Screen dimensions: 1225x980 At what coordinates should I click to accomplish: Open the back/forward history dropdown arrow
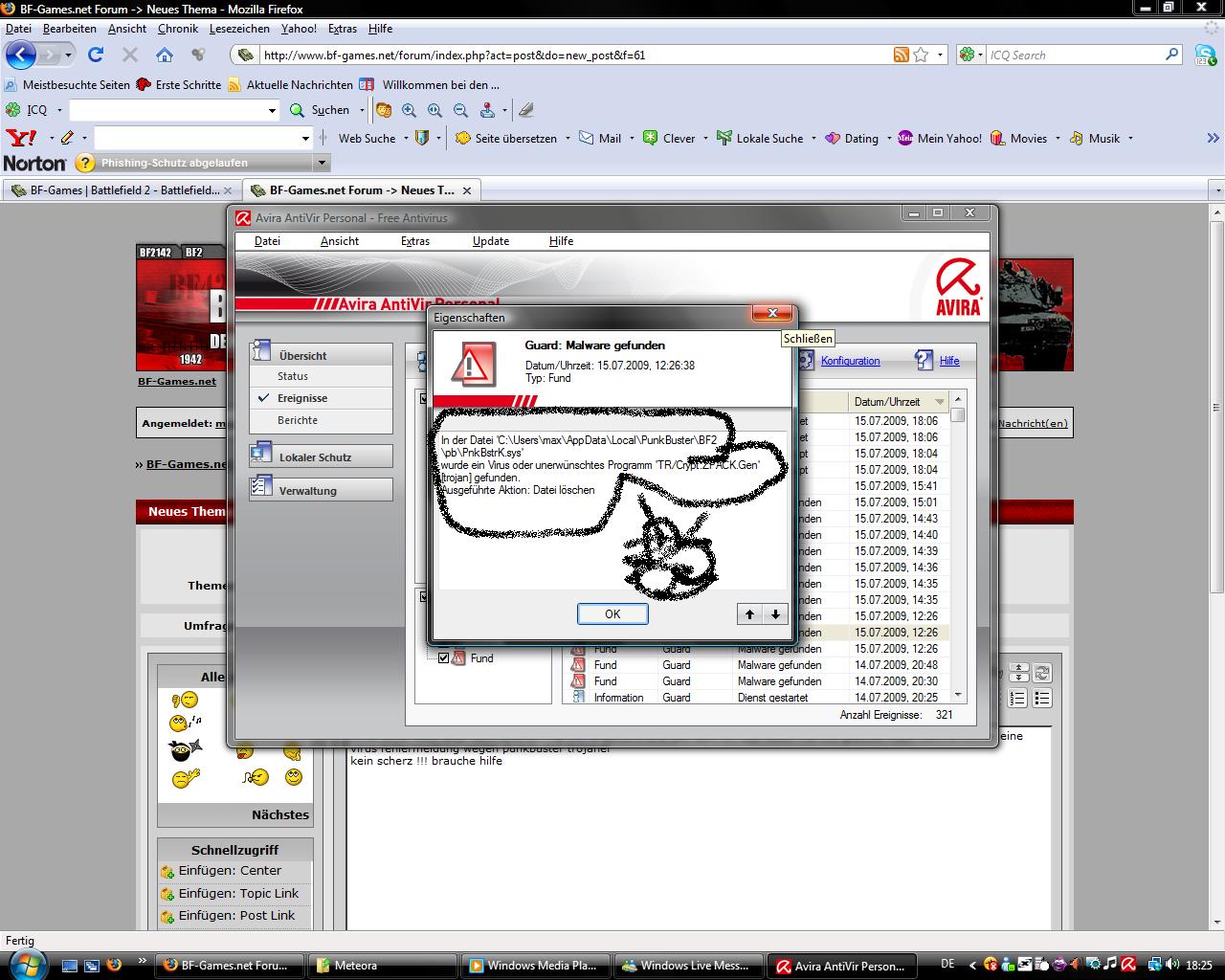68,56
